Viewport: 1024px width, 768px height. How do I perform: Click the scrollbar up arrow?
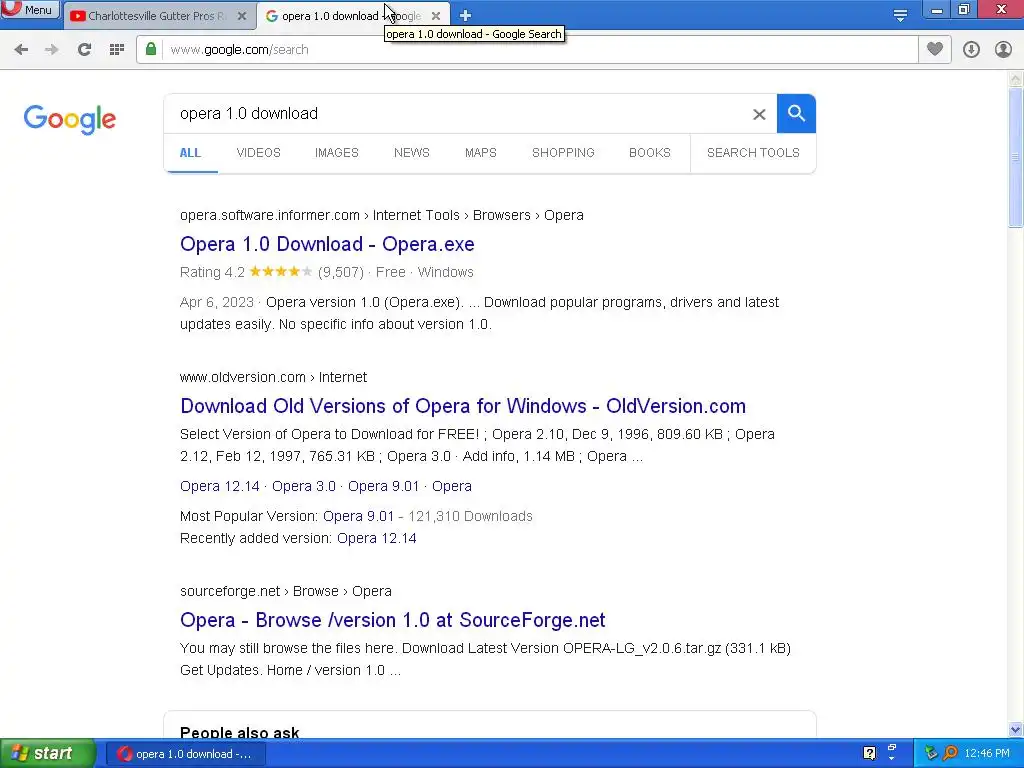click(x=1016, y=79)
